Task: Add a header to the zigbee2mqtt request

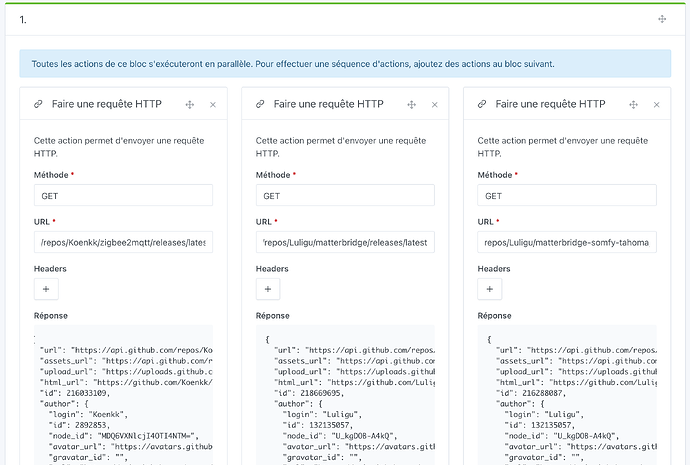Action: point(46,289)
